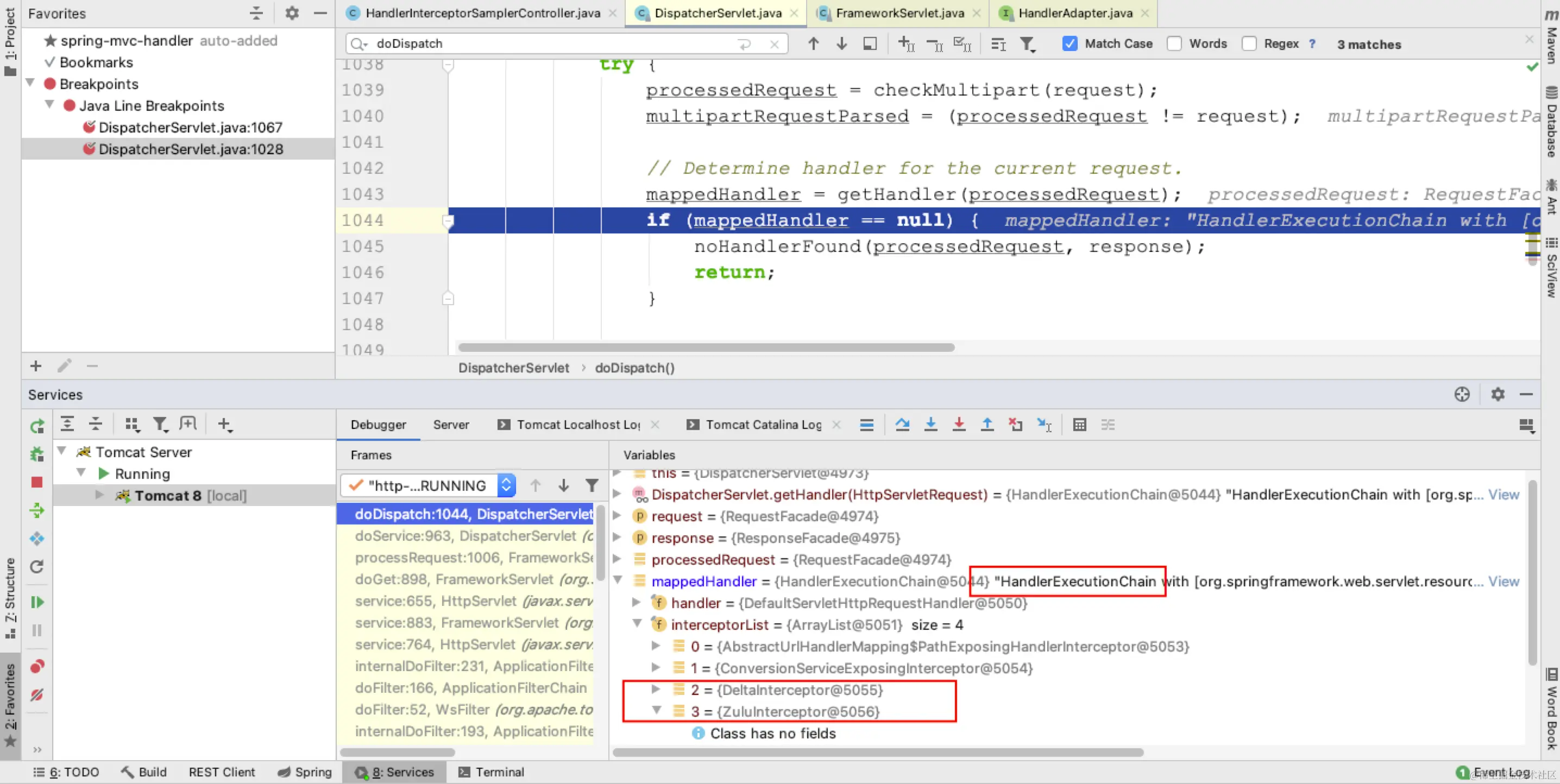Enable the Regex checkbox
Viewport: 1560px width, 784px height.
point(1249,43)
